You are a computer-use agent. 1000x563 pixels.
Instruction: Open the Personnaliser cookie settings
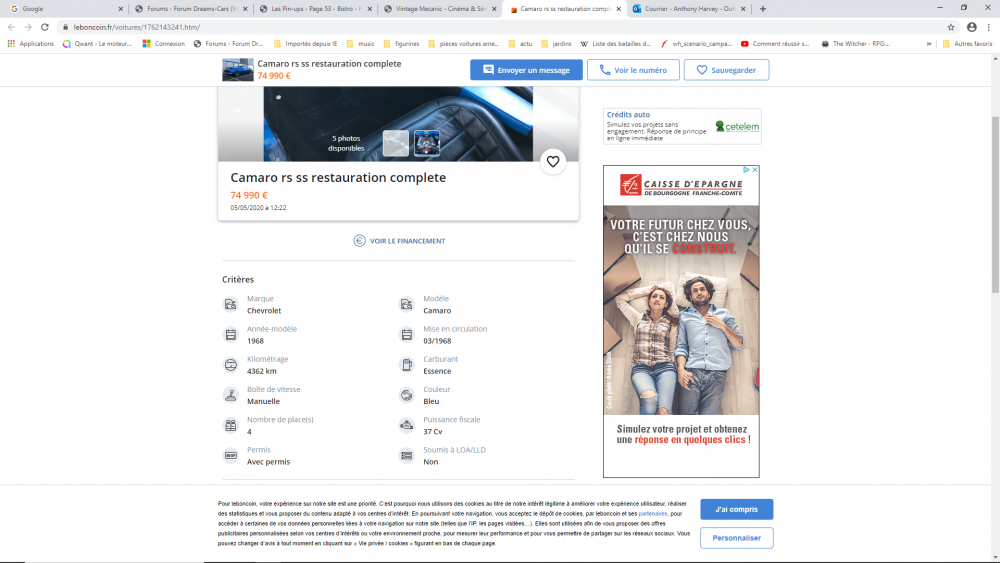736,538
